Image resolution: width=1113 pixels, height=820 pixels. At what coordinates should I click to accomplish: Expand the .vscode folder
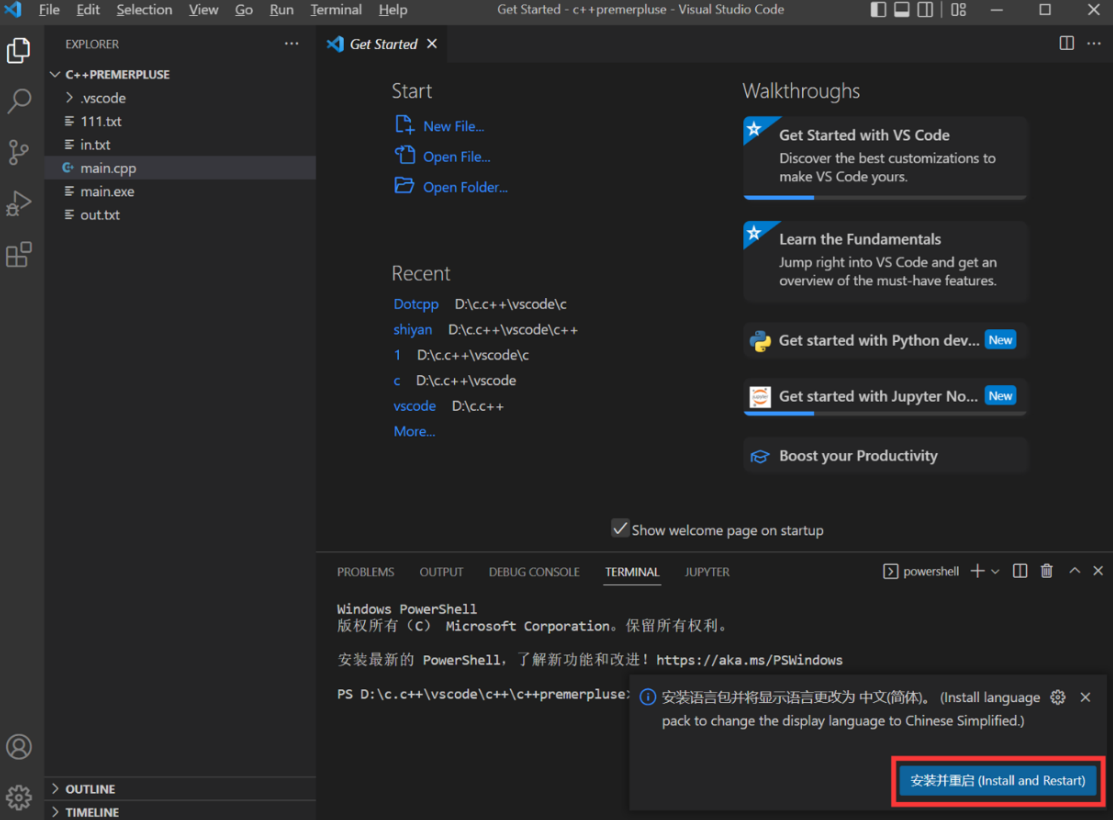102,98
